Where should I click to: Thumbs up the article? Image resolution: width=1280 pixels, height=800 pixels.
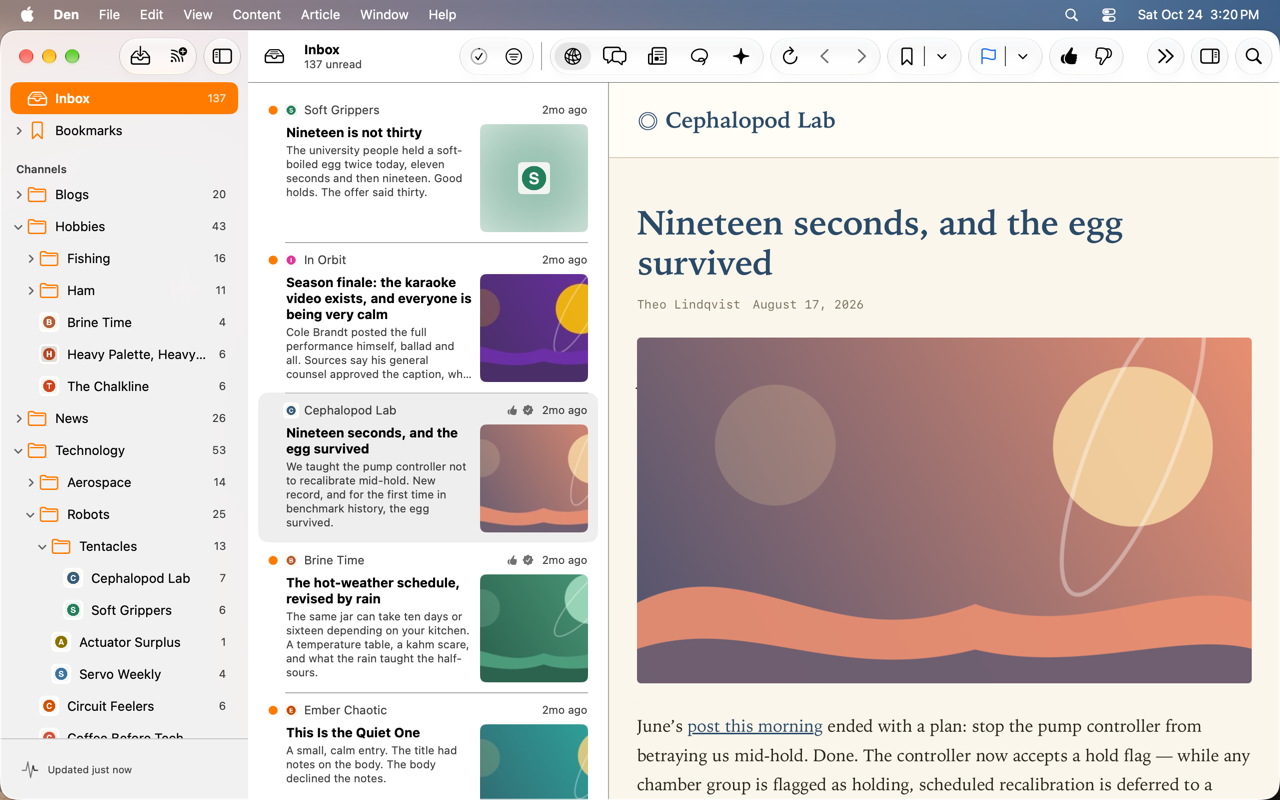point(1069,57)
